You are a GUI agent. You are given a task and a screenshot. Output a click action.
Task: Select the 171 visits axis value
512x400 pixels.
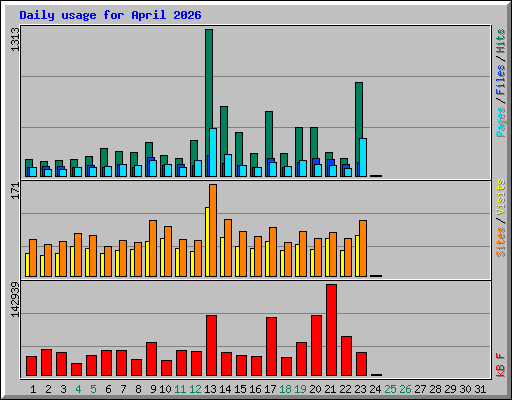[15, 191]
